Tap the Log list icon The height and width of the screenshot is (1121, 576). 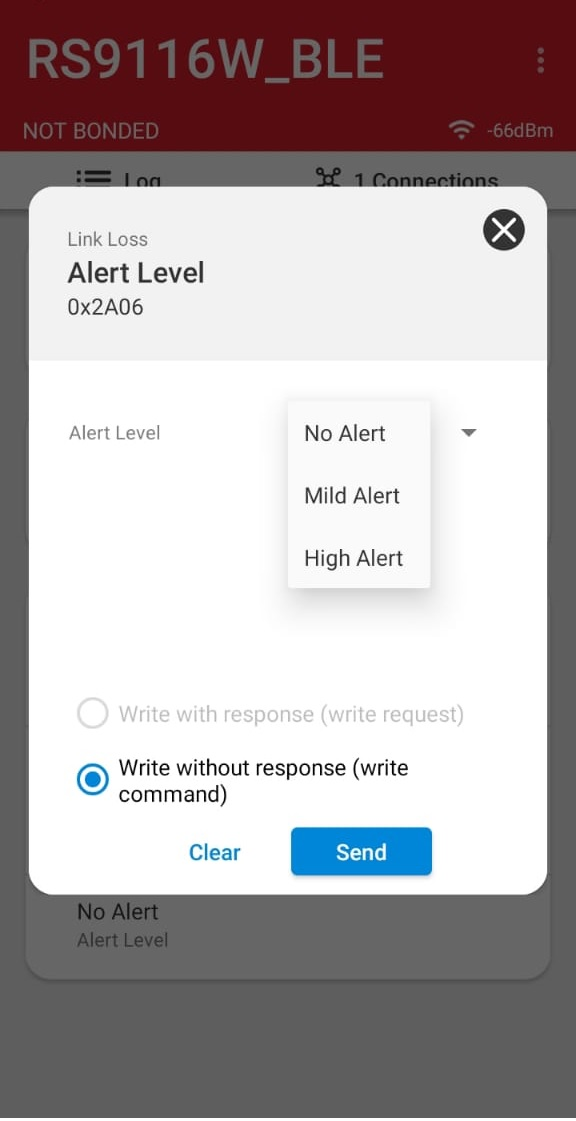tap(94, 178)
